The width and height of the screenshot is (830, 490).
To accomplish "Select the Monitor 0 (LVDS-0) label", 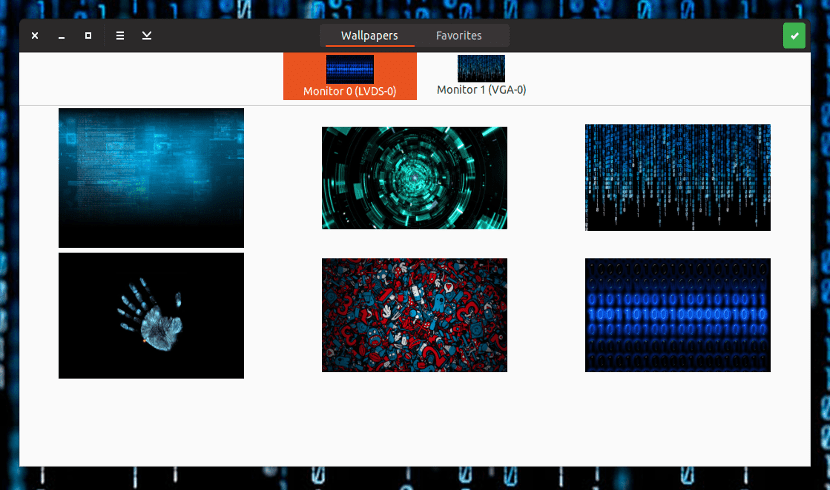I will pyautogui.click(x=349, y=92).
